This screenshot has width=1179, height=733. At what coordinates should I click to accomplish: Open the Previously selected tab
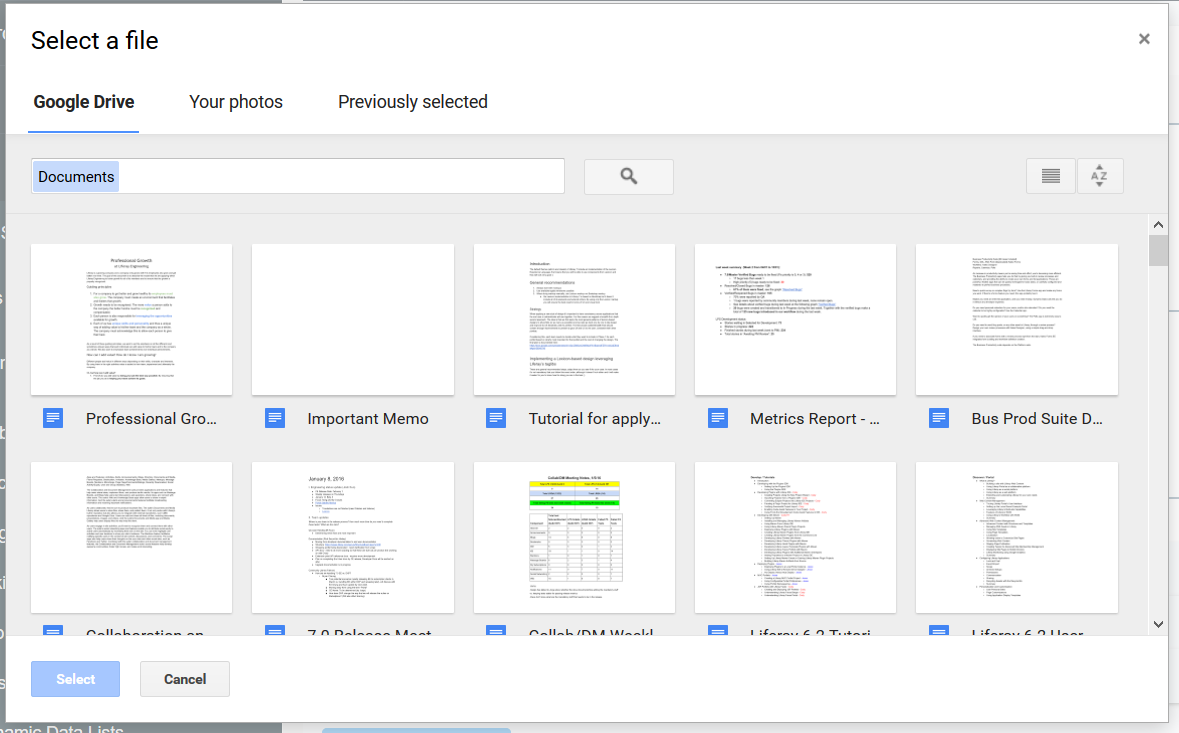(x=412, y=101)
